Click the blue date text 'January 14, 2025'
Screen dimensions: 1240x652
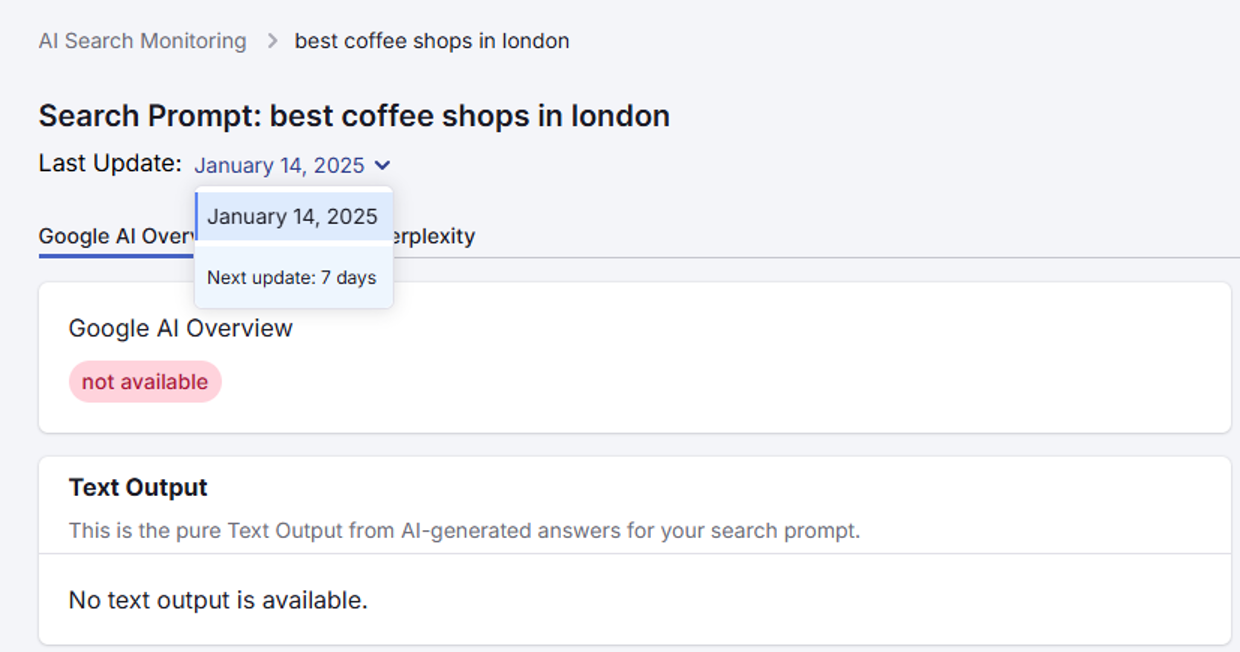pos(281,165)
